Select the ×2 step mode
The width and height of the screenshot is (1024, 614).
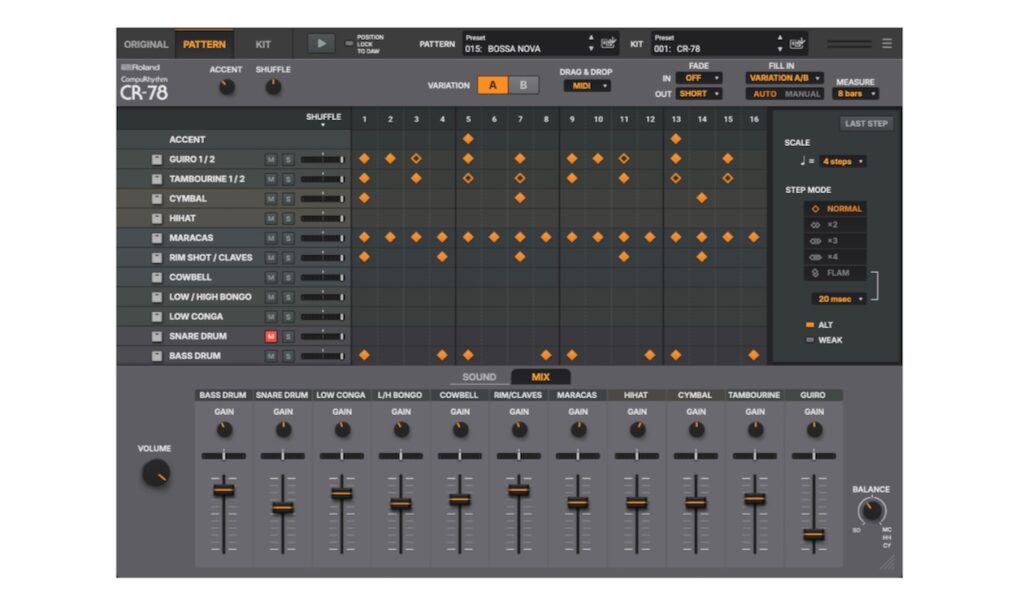[x=838, y=226]
